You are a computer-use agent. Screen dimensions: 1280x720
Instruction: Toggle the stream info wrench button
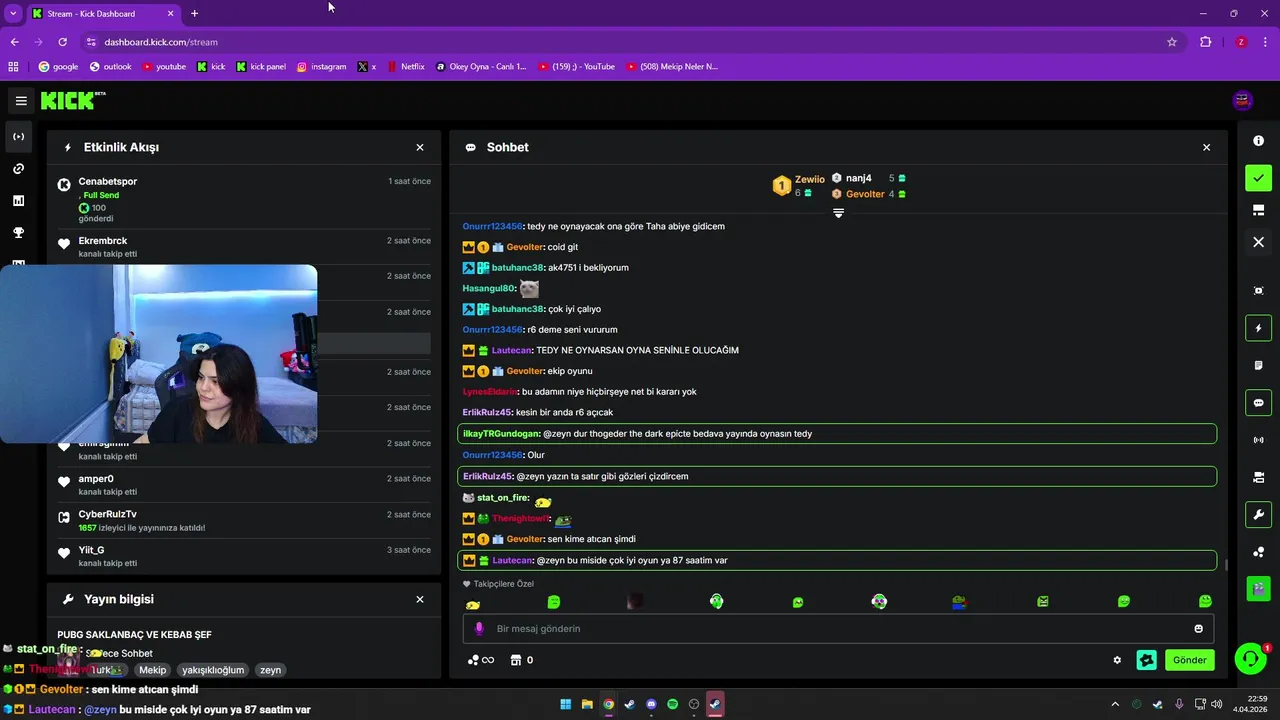click(1258, 515)
